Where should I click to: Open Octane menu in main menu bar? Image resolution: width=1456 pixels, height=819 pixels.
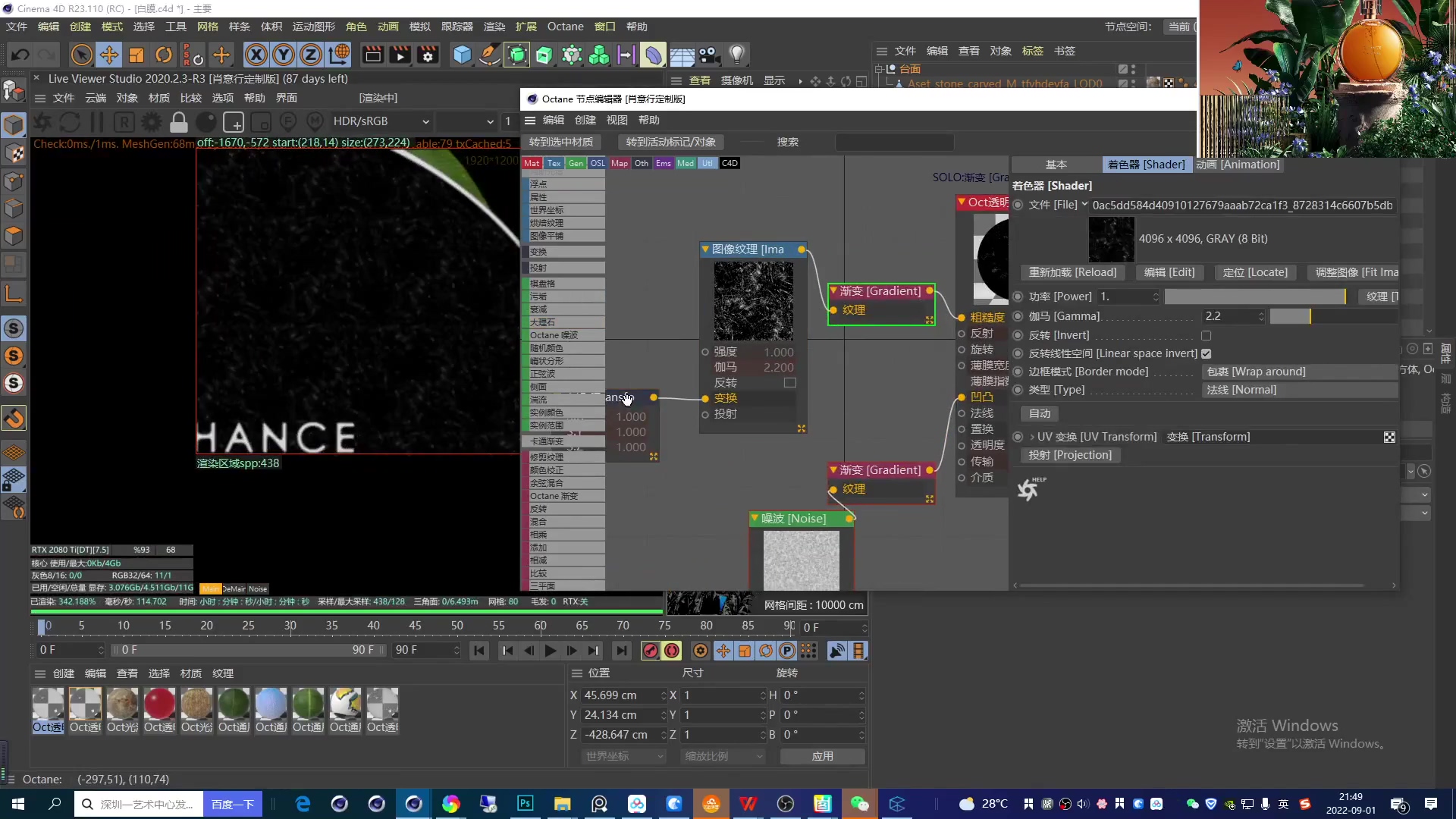click(x=566, y=27)
